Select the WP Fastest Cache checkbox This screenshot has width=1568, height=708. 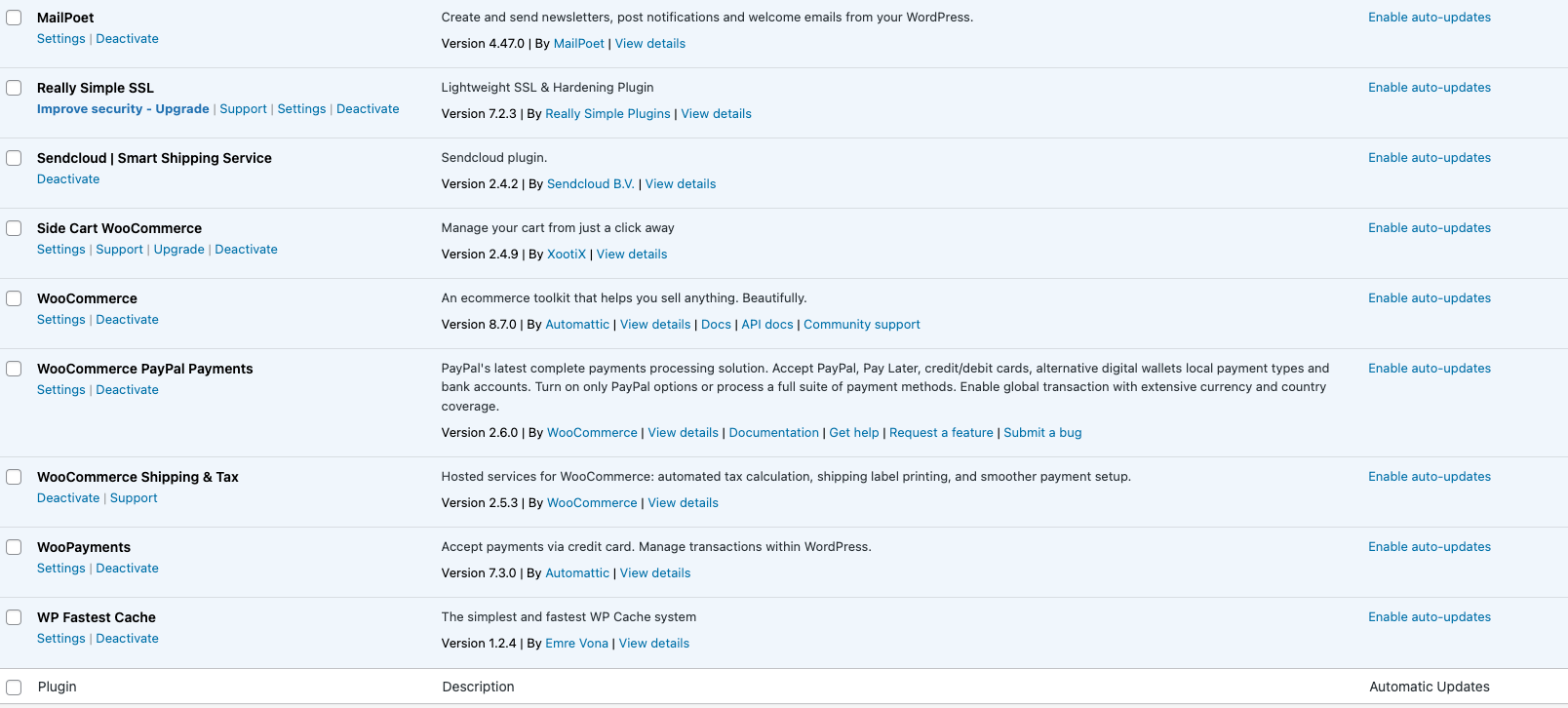pos(14,617)
